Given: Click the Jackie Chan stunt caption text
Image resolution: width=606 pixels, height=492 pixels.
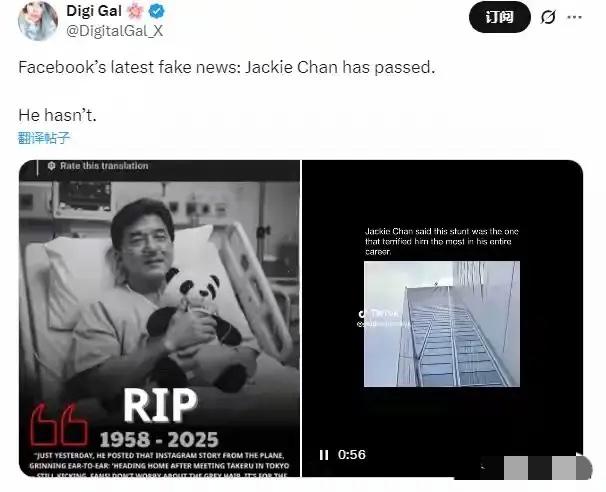Looking at the screenshot, I should [x=442, y=242].
